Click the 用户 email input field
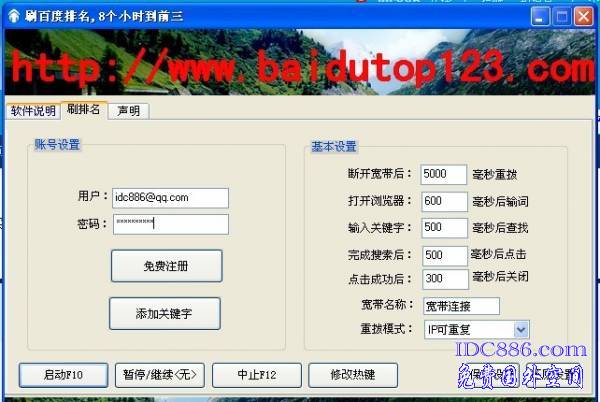Image resolution: width=600 pixels, height=402 pixels. coord(170,198)
